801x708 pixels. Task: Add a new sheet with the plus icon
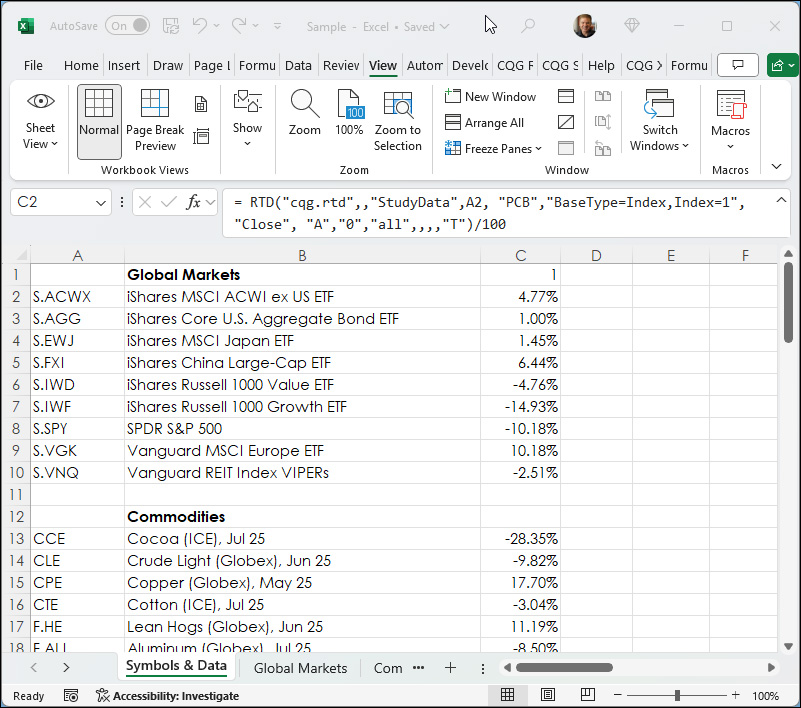[x=450, y=668]
